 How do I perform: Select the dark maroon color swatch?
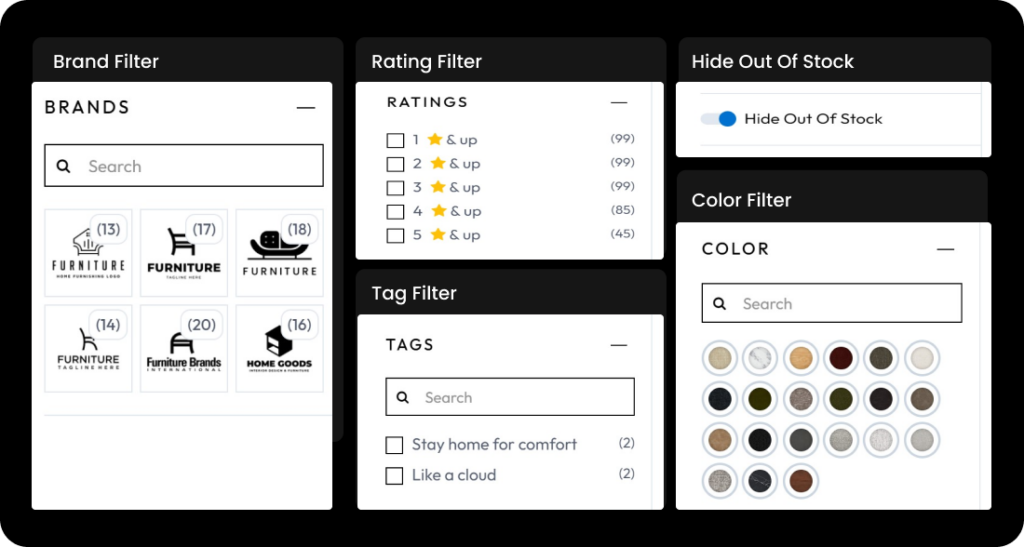coord(840,358)
